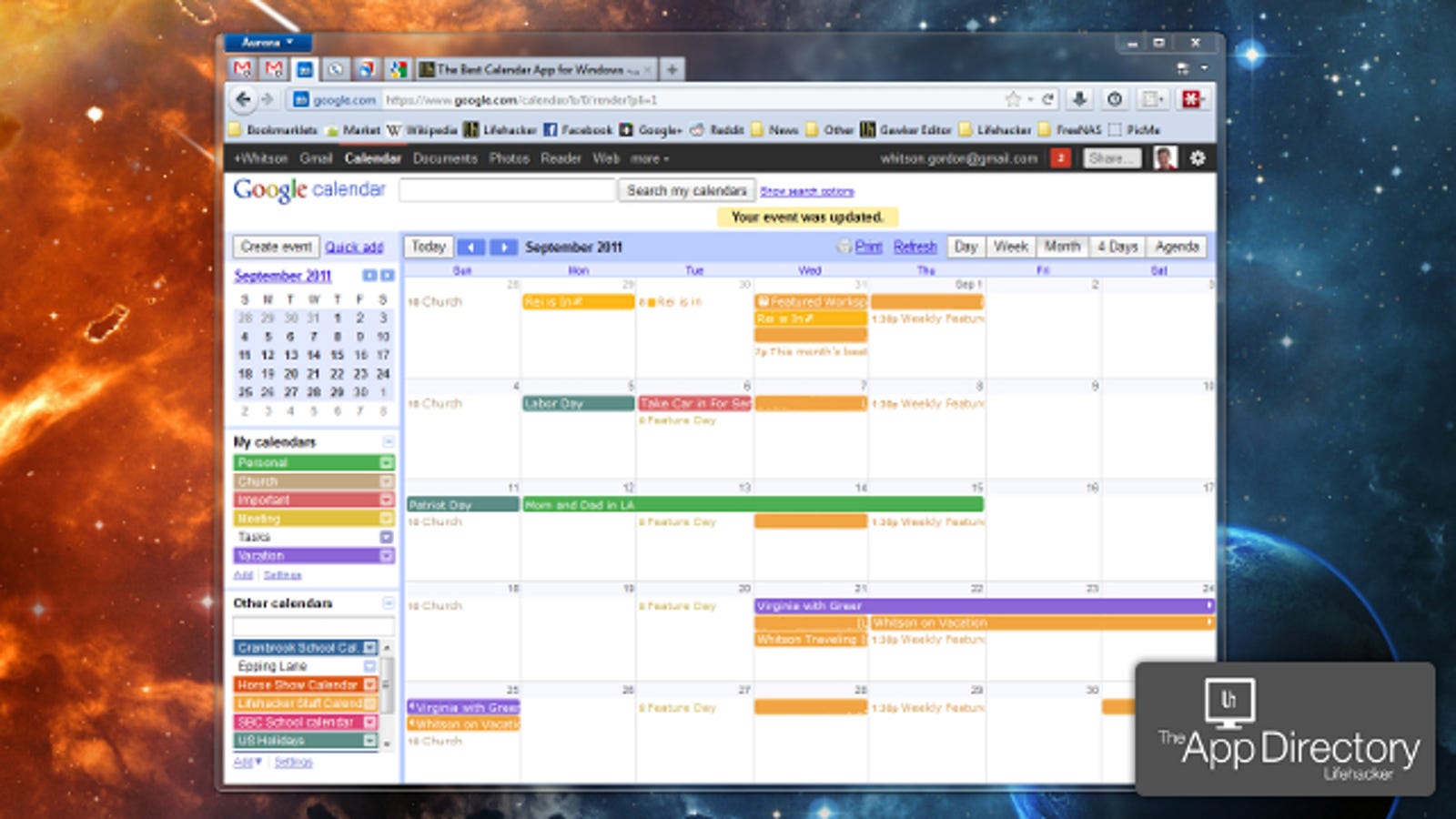Open the browser downloads arrow icon

point(1080,99)
